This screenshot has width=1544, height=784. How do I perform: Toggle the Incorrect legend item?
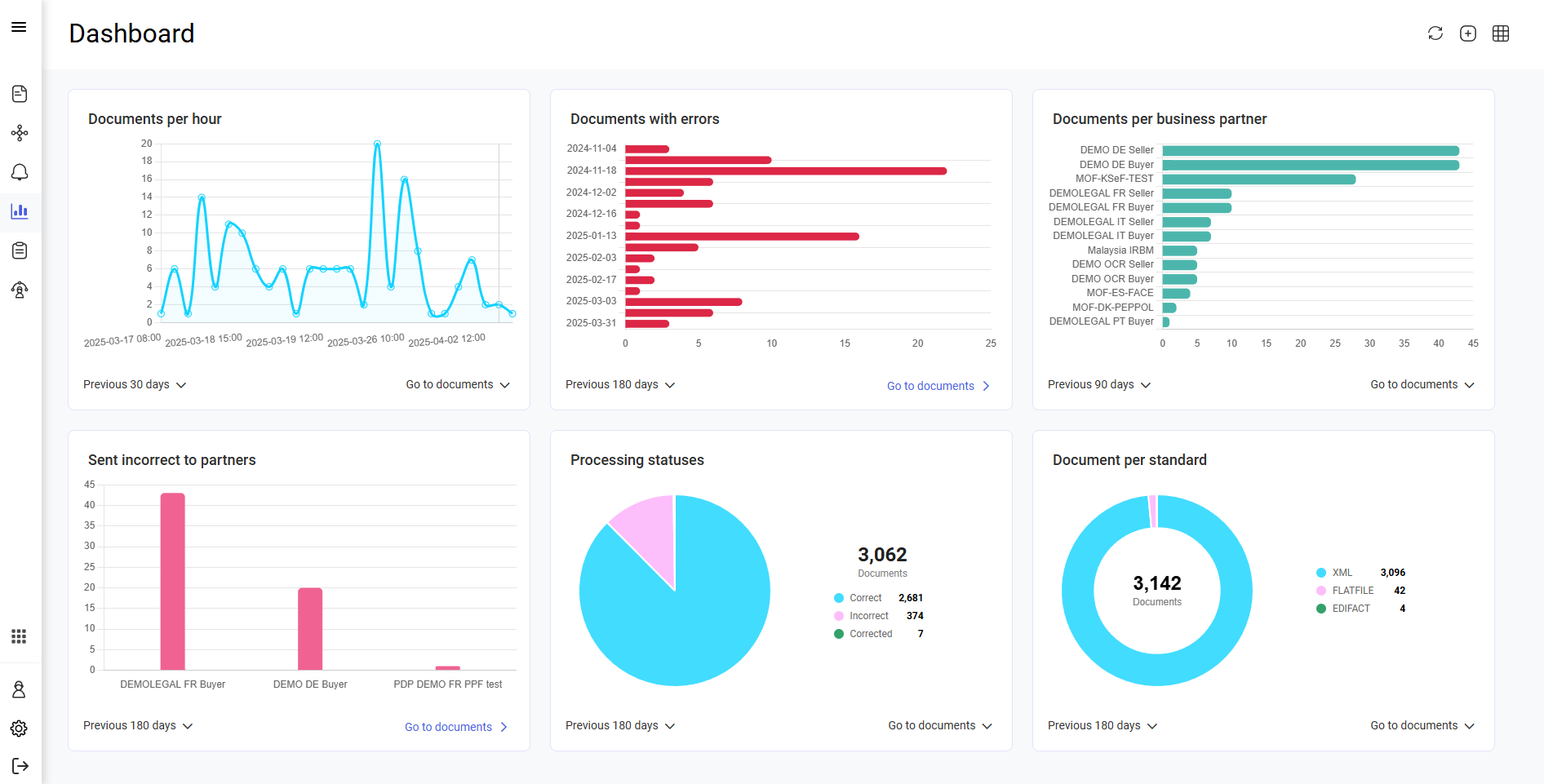coord(868,616)
